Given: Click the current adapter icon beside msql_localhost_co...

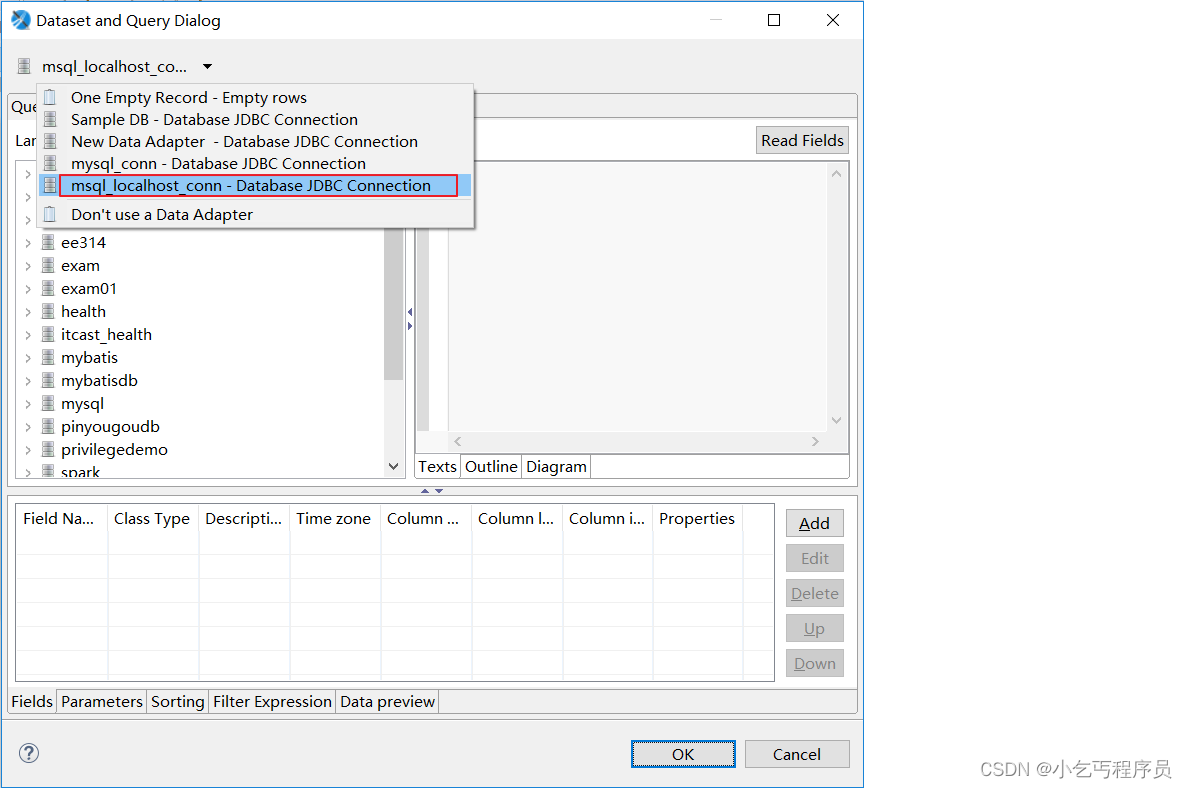Looking at the screenshot, I should pyautogui.click(x=24, y=67).
